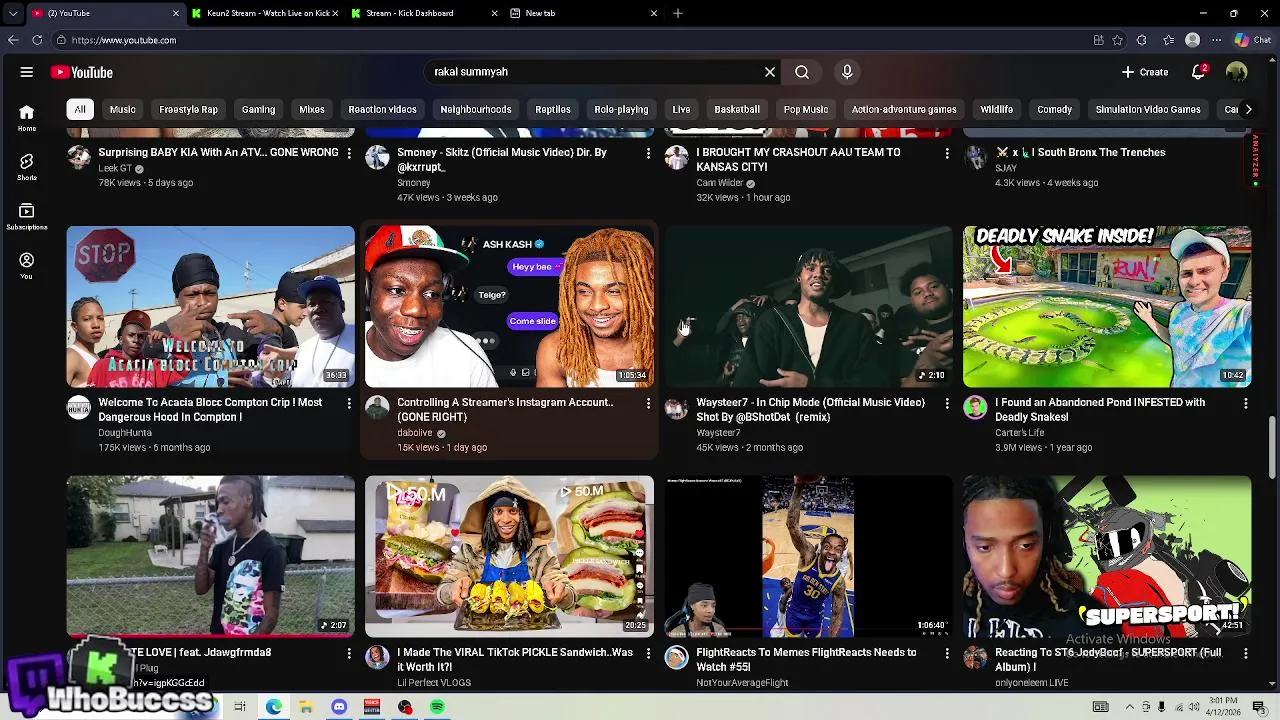Screen dimensions: 1280x720
Task: Open options menu for SUPERSPORT album reaction video
Action: pos(1246,653)
